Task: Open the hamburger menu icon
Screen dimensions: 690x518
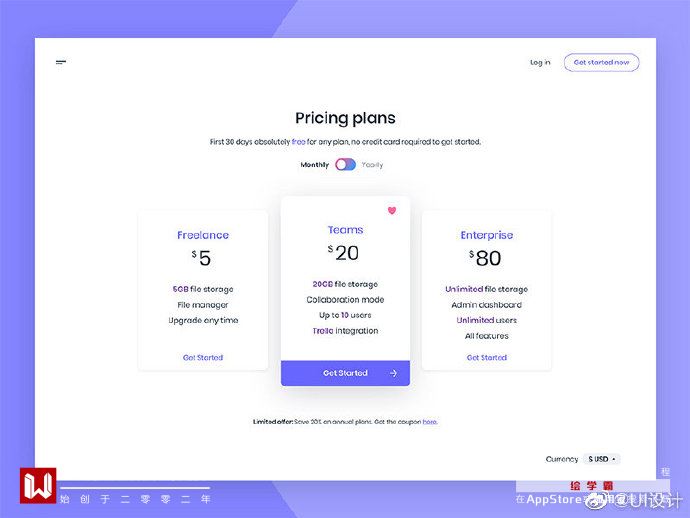Action: click(x=61, y=62)
